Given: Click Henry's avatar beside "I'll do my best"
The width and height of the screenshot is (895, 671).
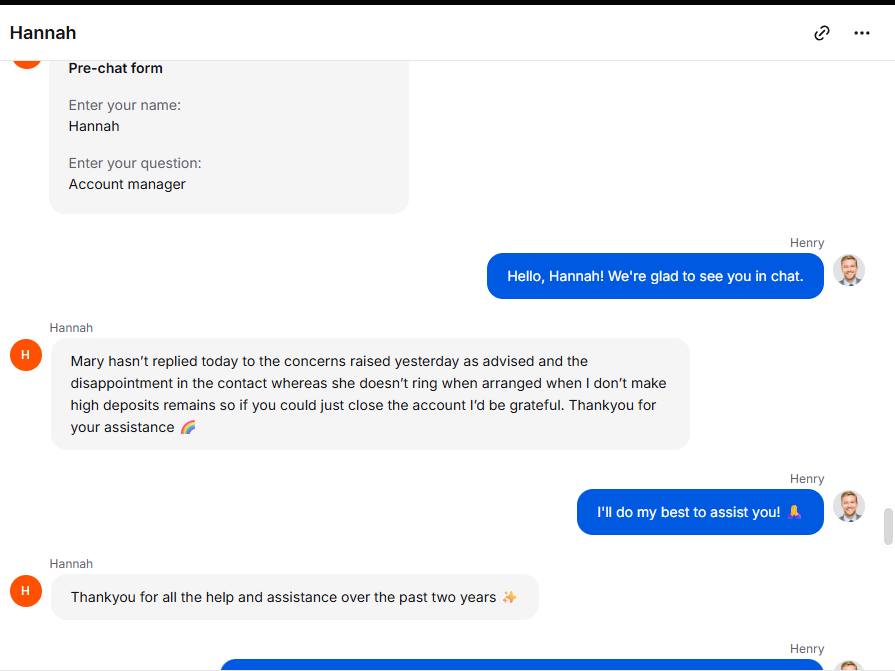Looking at the screenshot, I should tap(849, 506).
